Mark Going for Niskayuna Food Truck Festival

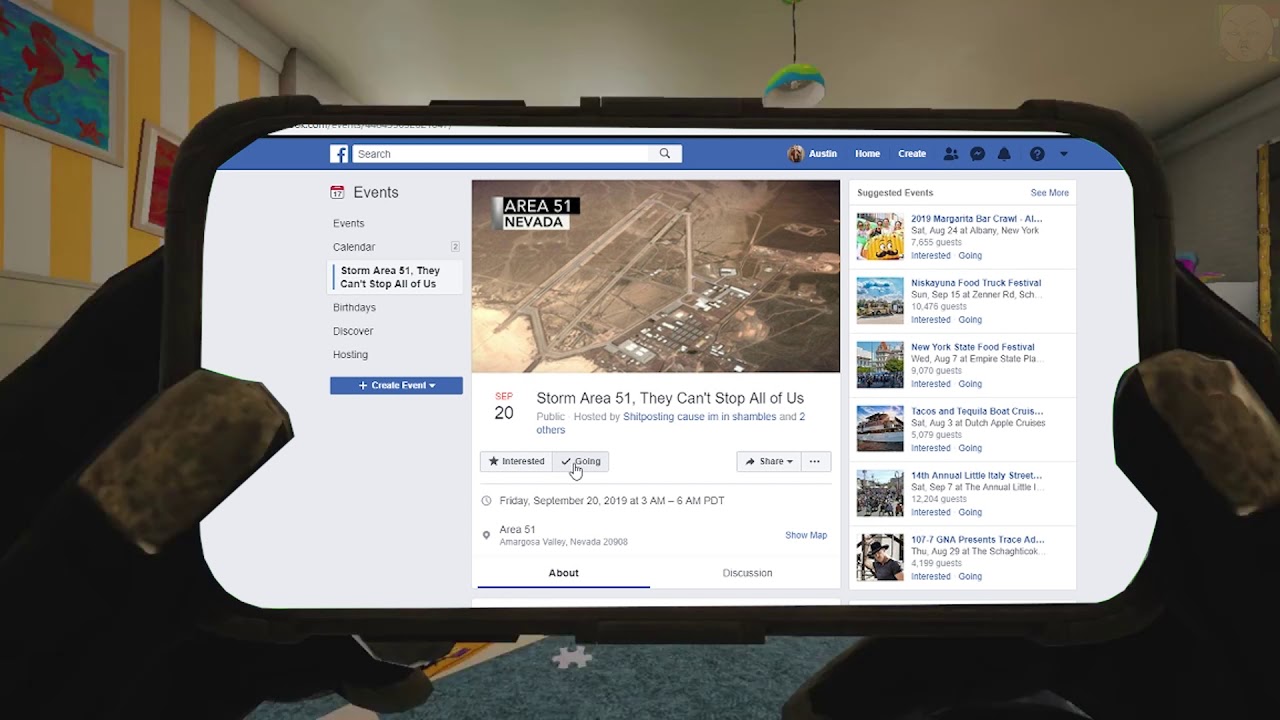tap(970, 320)
